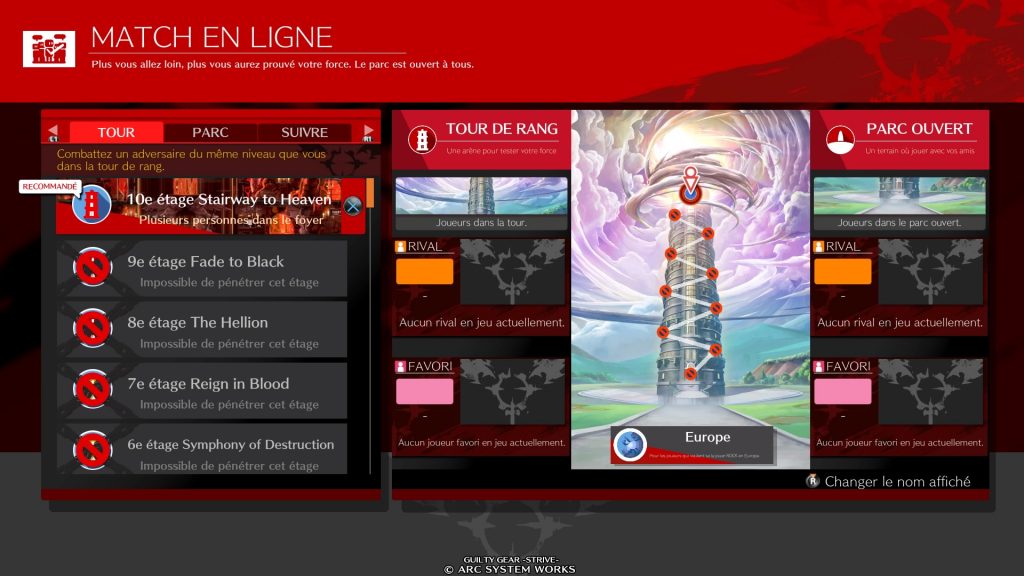Click the favori emblem placeholder in Parc ouvert
This screenshot has height=576, width=1024.
931,392
